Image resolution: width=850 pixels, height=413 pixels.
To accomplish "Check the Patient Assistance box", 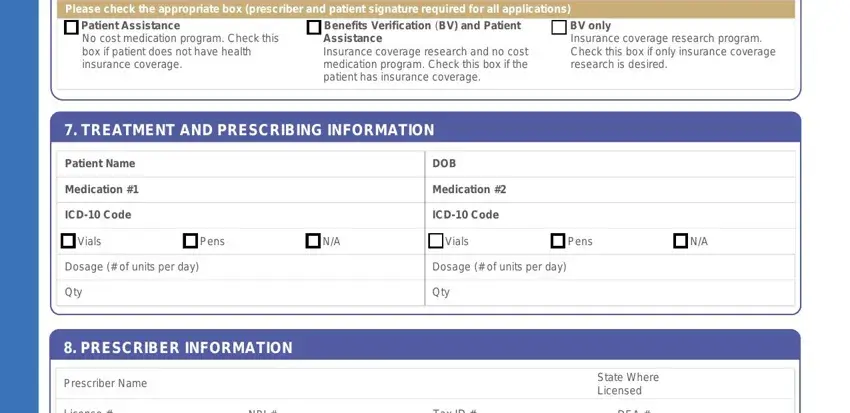I will (x=71, y=27).
